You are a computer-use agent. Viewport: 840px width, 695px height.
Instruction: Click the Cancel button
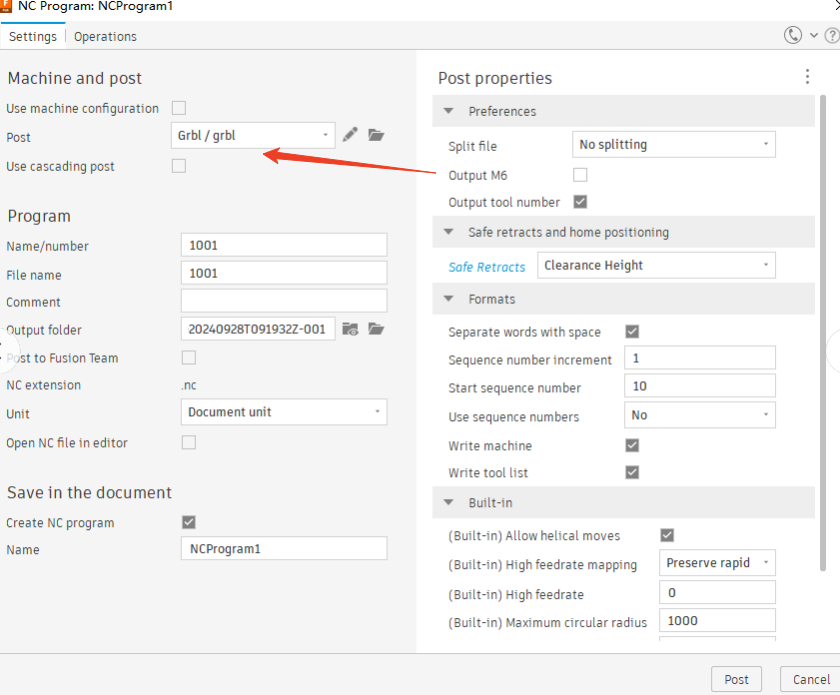pos(810,679)
